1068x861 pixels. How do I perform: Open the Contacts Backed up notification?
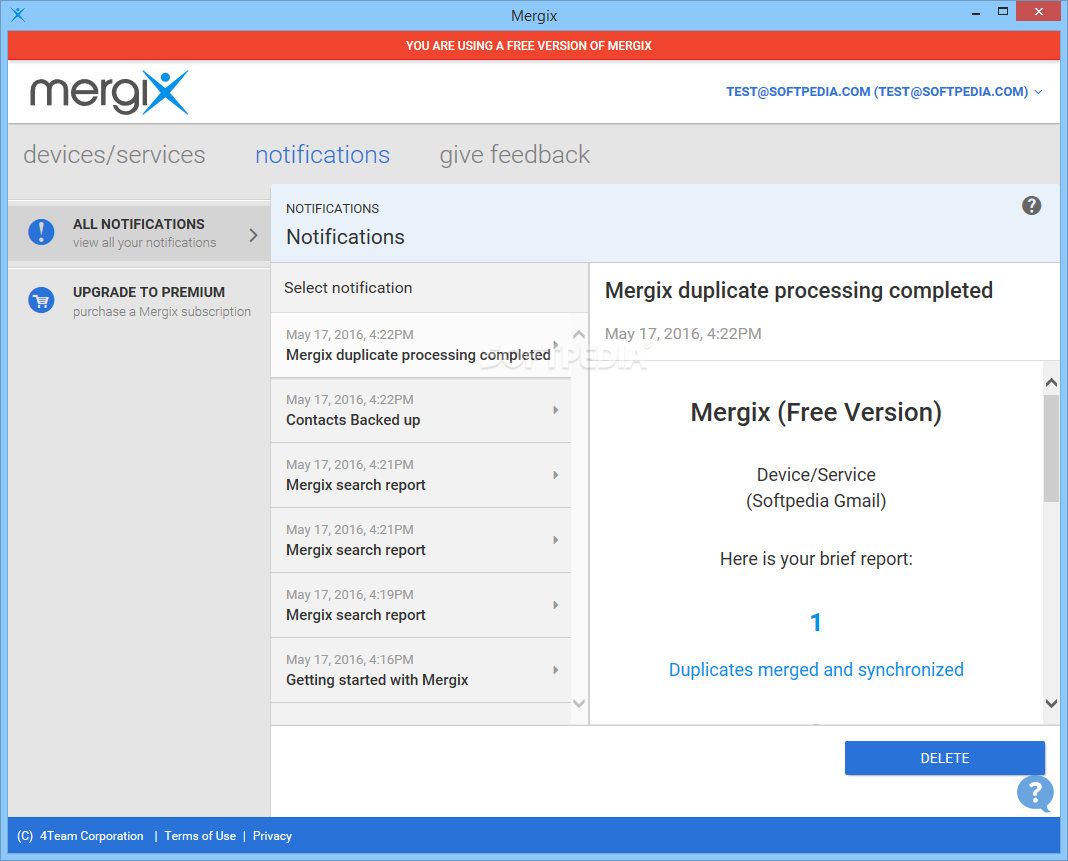tap(420, 410)
